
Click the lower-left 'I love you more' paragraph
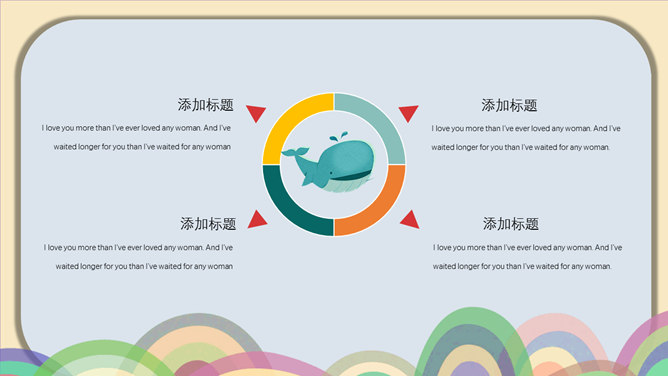point(138,257)
